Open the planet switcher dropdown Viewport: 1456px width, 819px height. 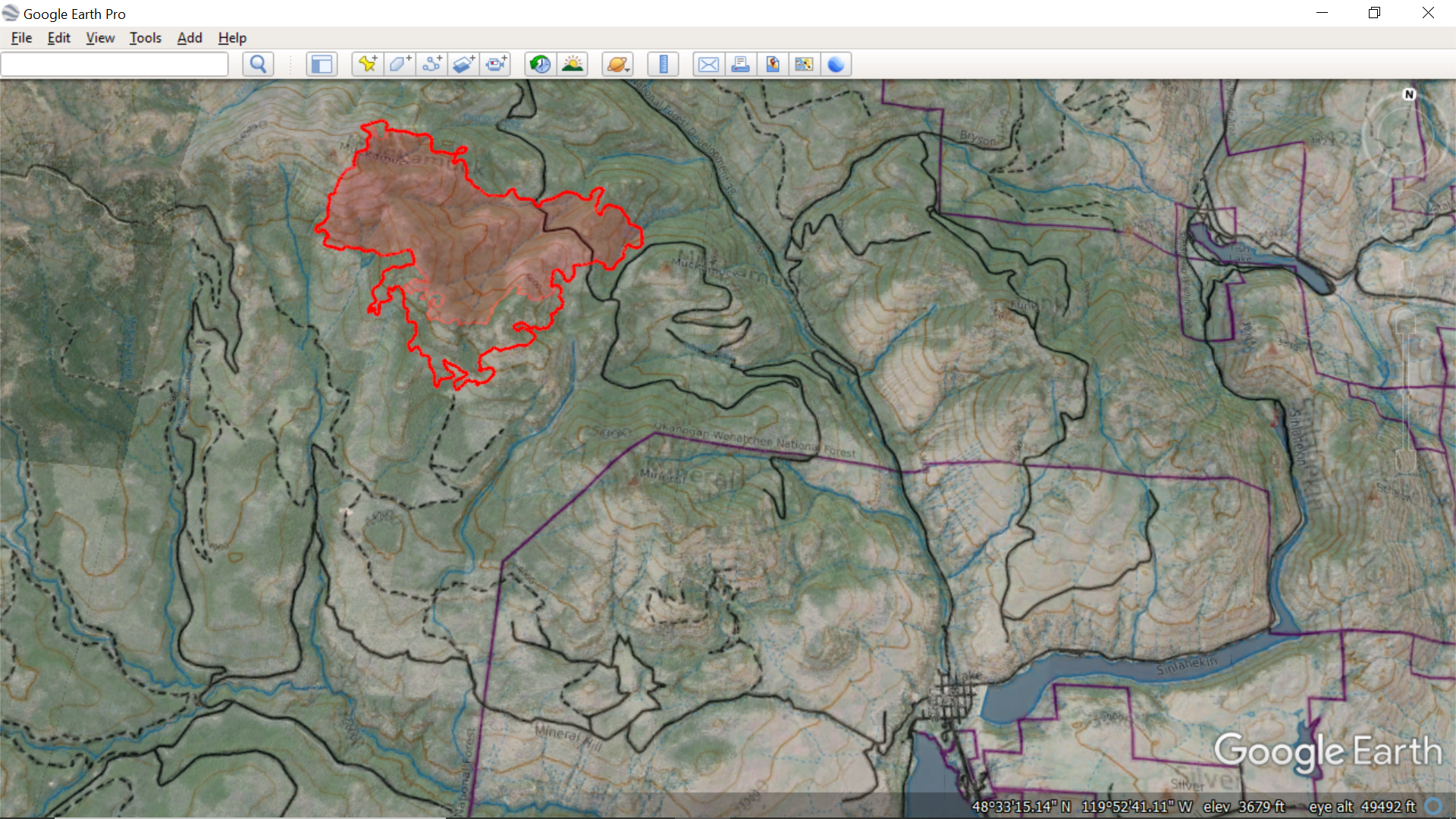click(617, 64)
